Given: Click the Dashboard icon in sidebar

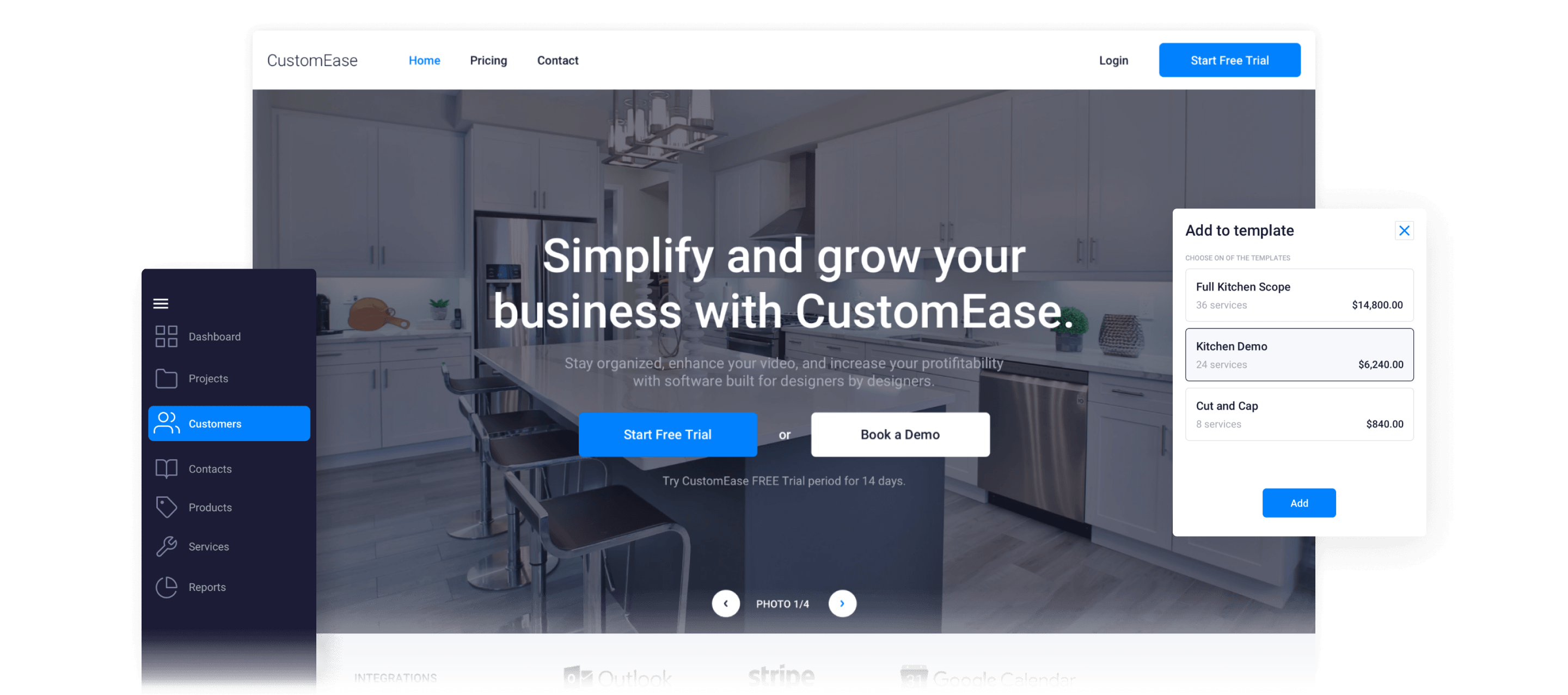Looking at the screenshot, I should click(x=166, y=337).
